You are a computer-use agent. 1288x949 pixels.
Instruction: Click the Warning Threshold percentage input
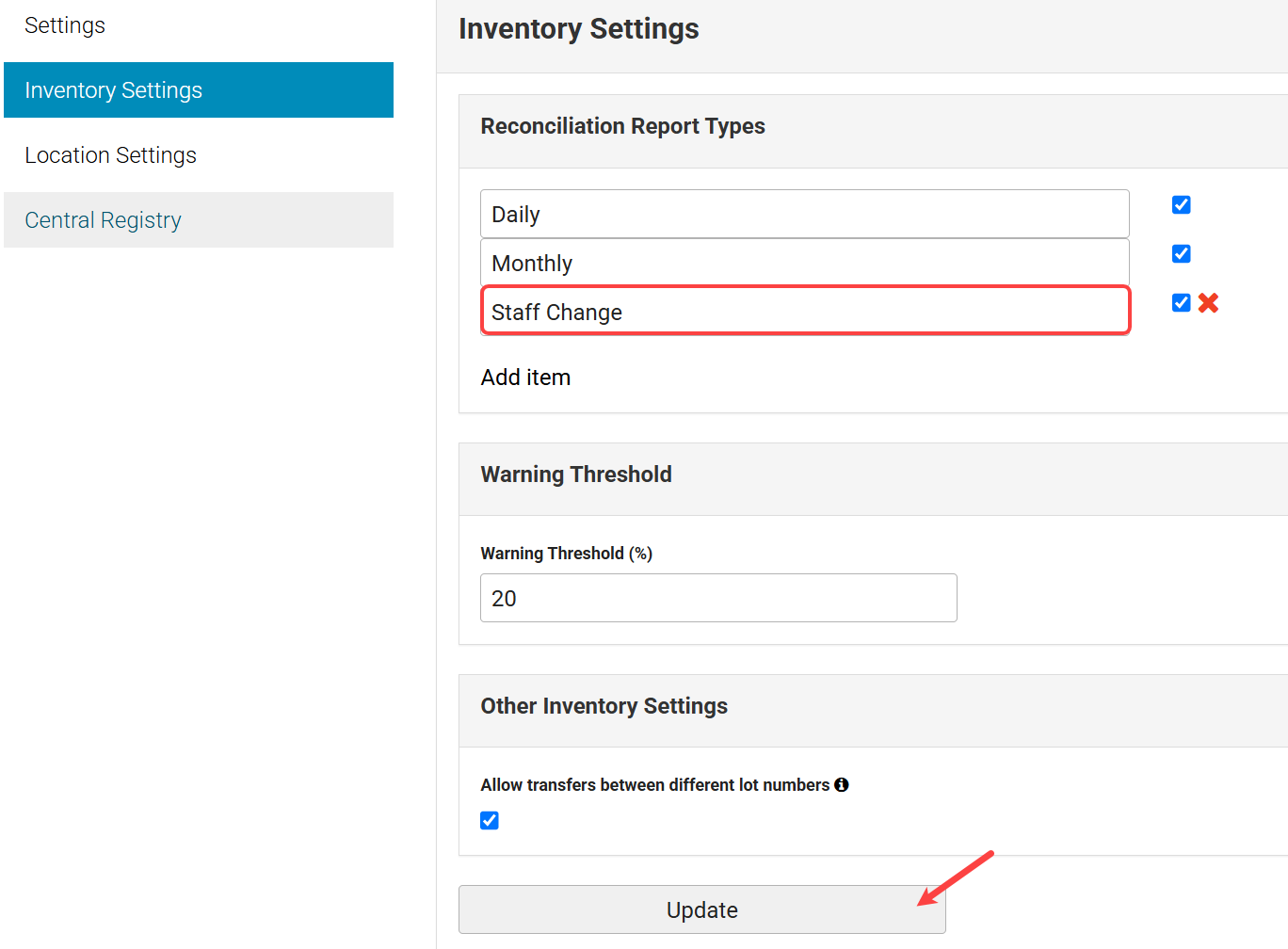click(x=717, y=599)
